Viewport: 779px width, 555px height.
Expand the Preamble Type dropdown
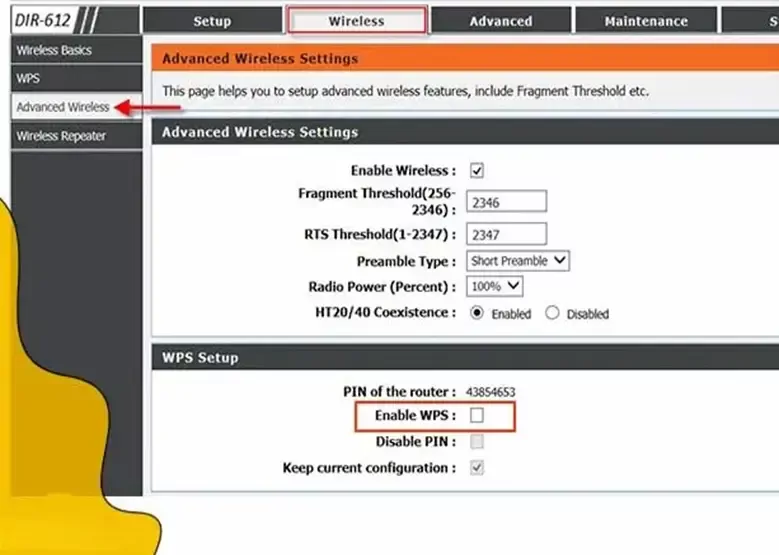coord(518,261)
